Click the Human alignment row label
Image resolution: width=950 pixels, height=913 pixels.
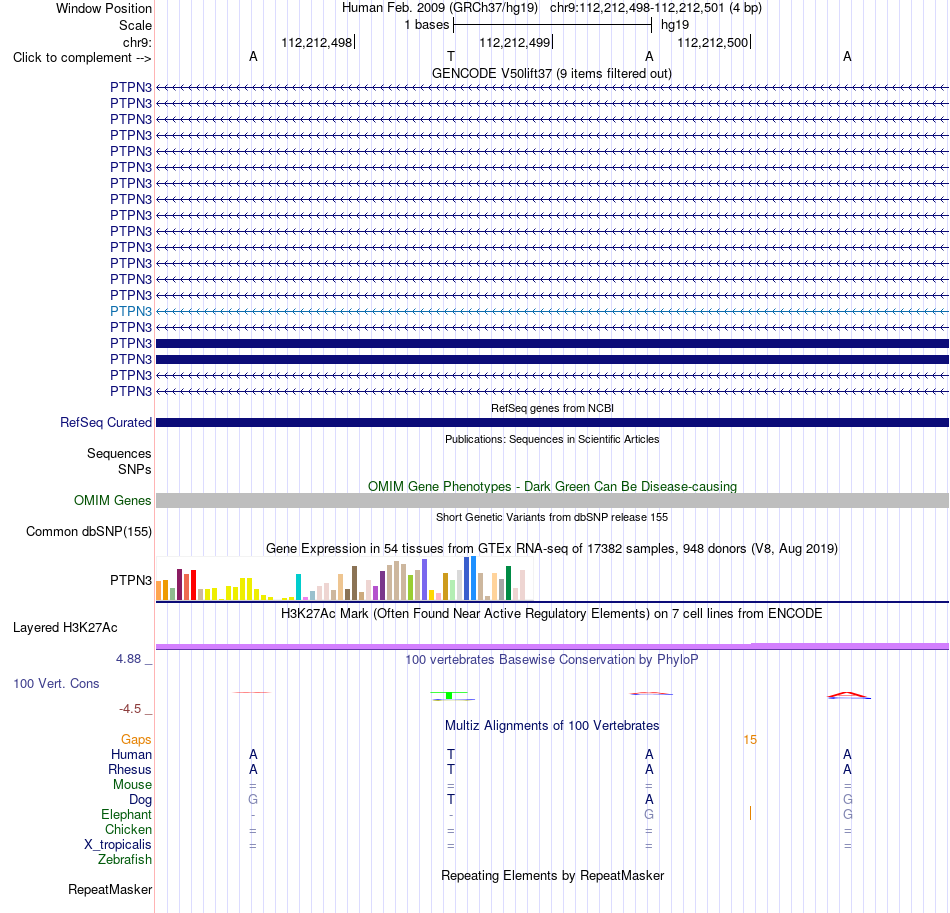point(131,754)
